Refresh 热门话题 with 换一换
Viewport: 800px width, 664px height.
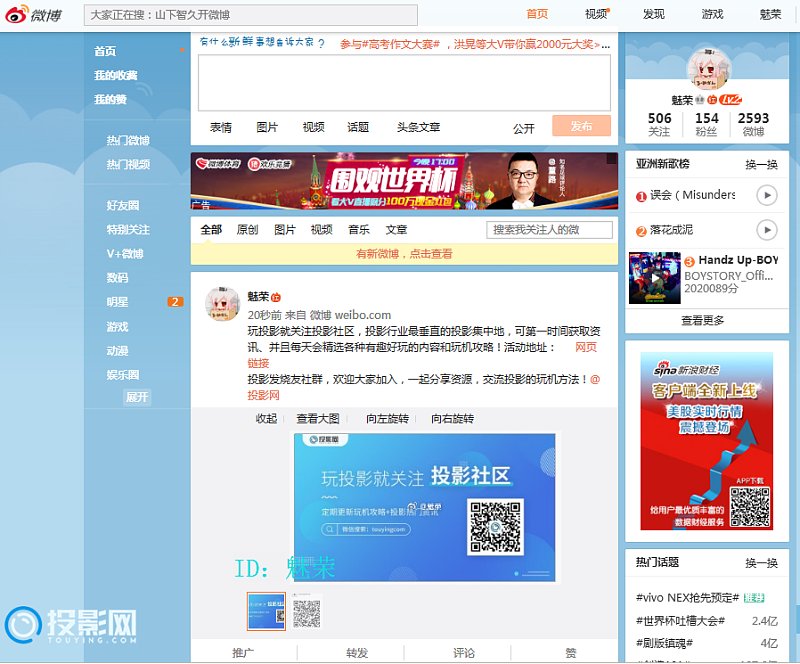[x=761, y=562]
